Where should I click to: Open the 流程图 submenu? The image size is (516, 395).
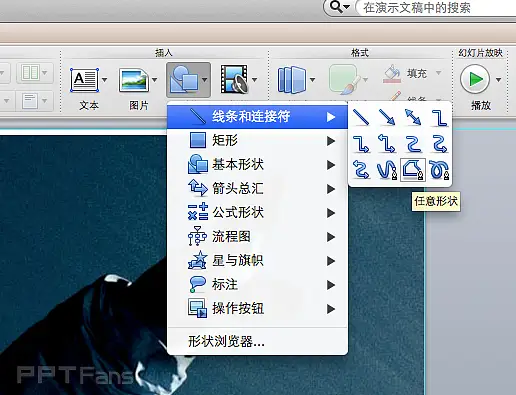(257, 237)
